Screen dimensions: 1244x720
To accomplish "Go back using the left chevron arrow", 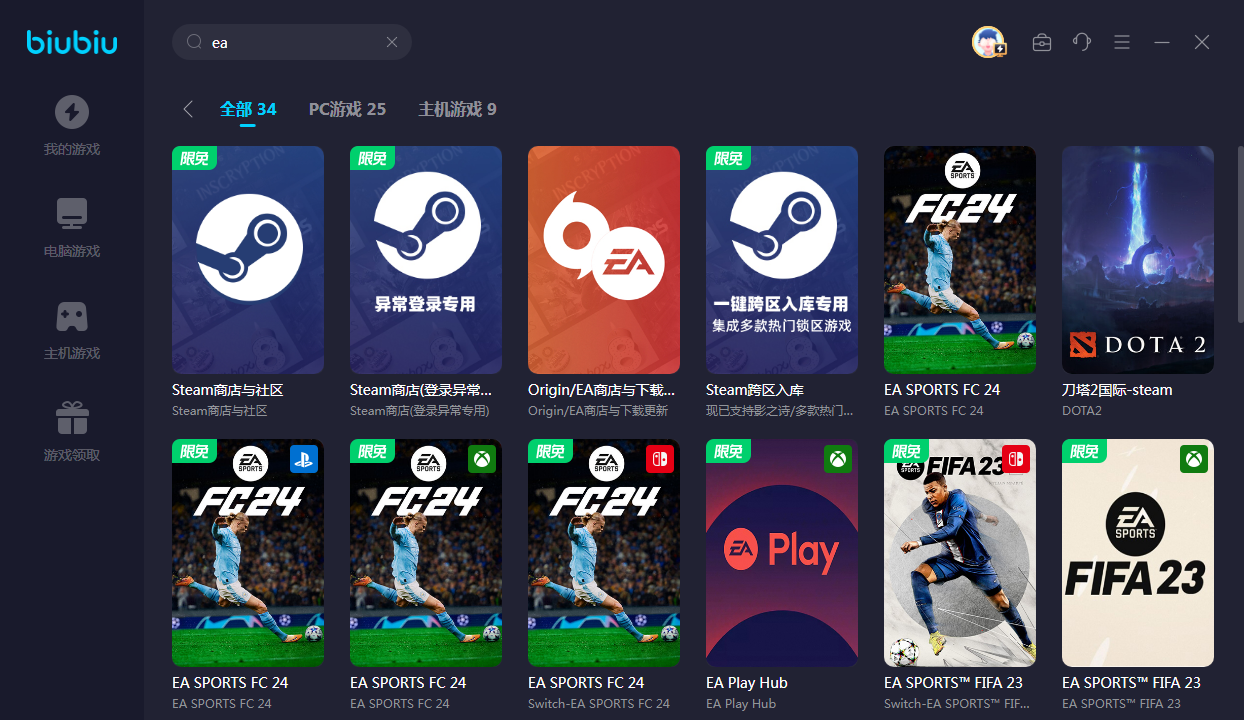I will [x=188, y=109].
